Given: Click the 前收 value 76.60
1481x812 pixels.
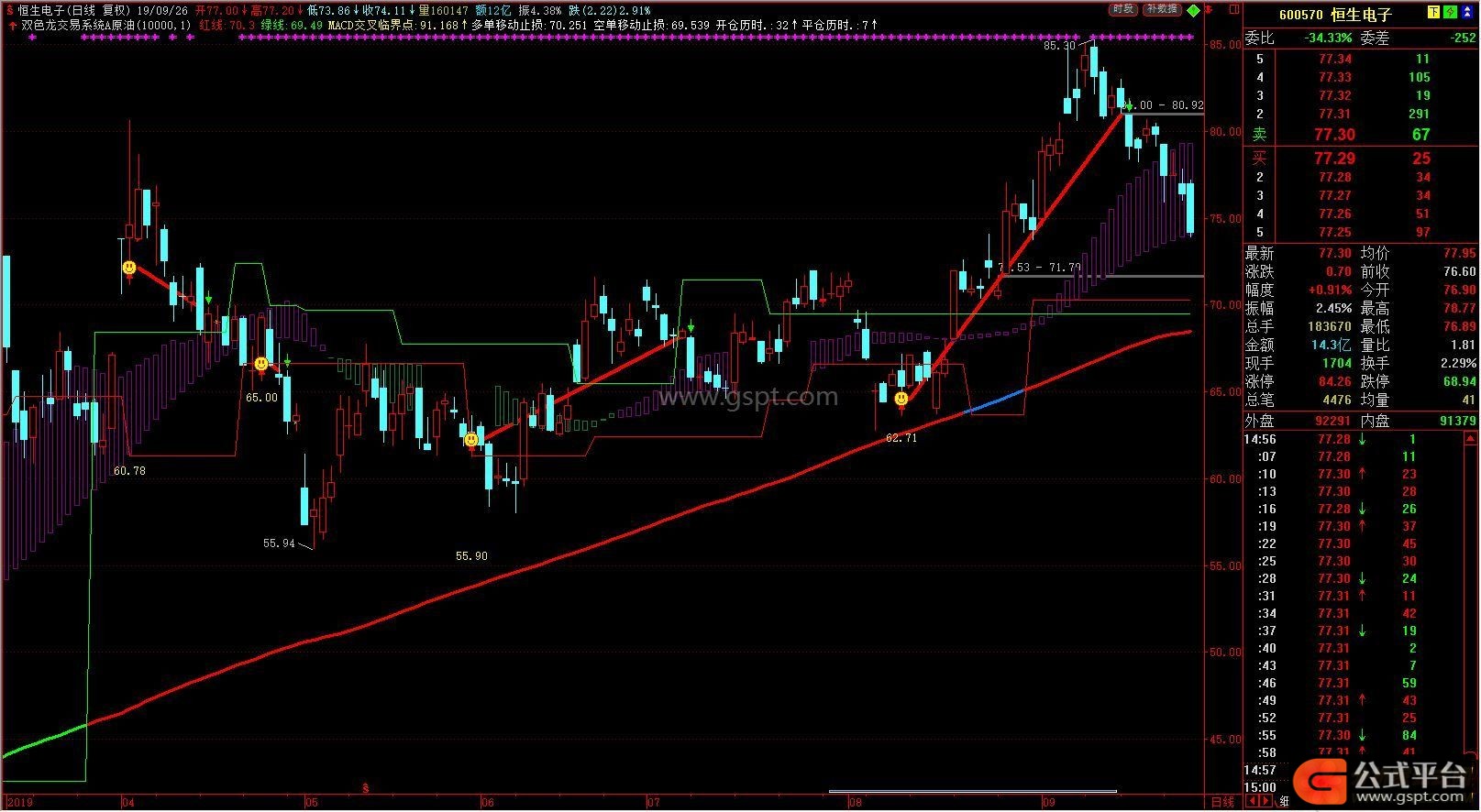Looking at the screenshot, I should click(x=1460, y=271).
